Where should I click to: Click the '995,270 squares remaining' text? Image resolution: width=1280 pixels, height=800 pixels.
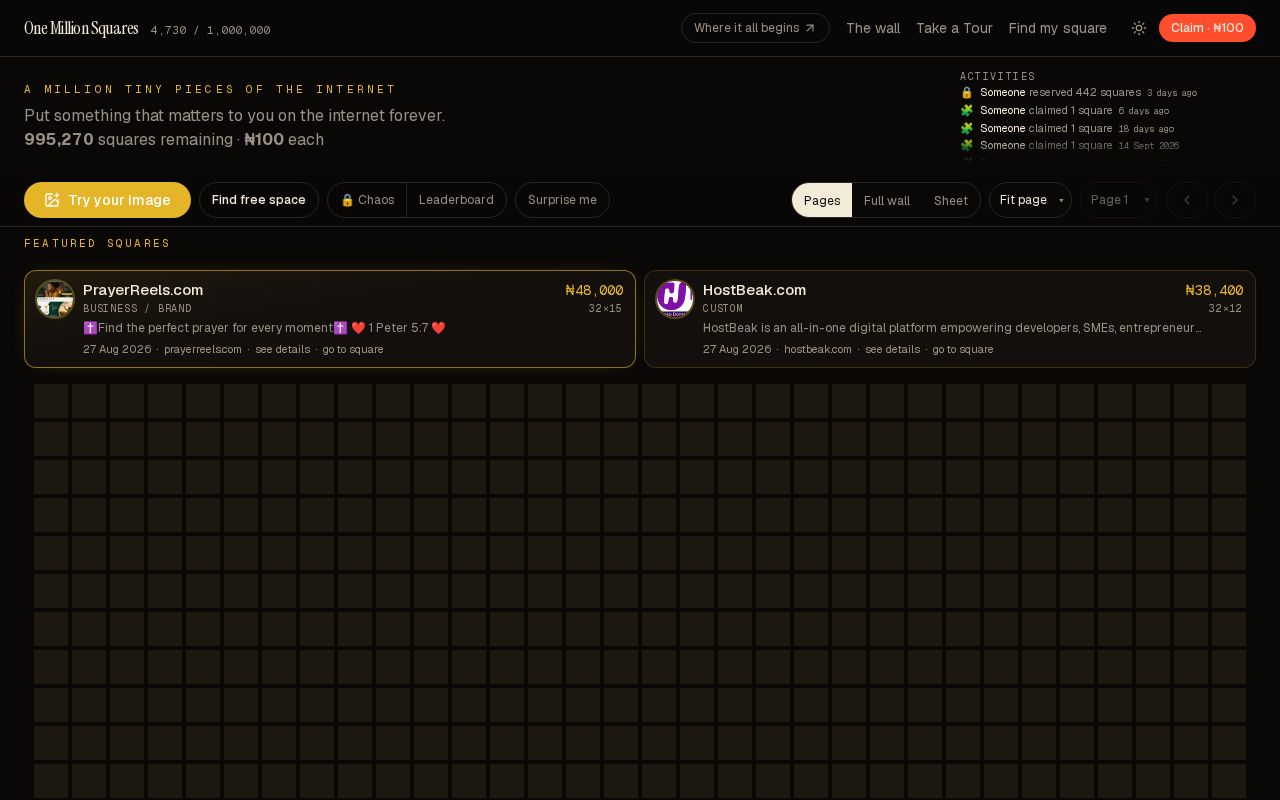click(128, 139)
